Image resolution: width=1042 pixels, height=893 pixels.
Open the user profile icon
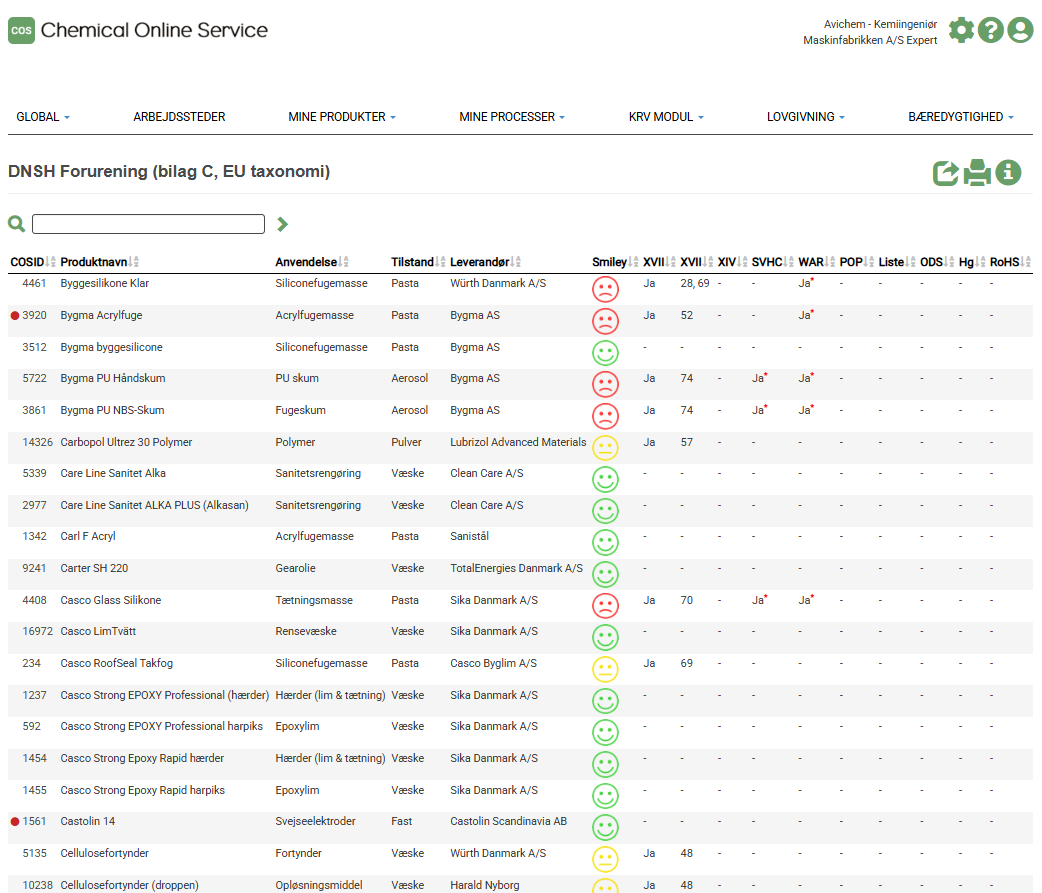(x=1020, y=30)
